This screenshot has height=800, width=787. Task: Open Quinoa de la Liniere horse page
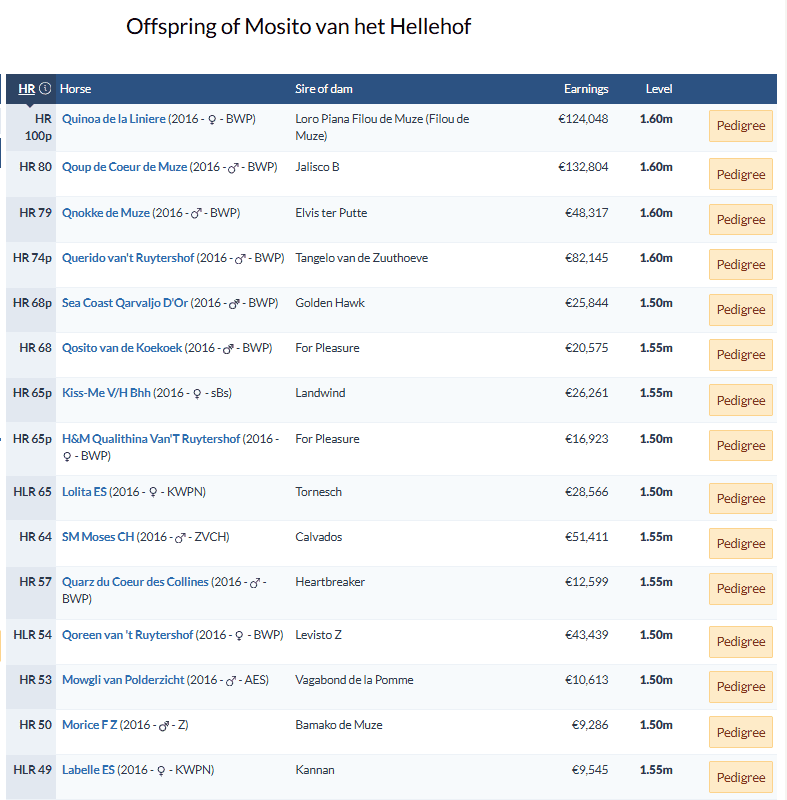pos(114,119)
